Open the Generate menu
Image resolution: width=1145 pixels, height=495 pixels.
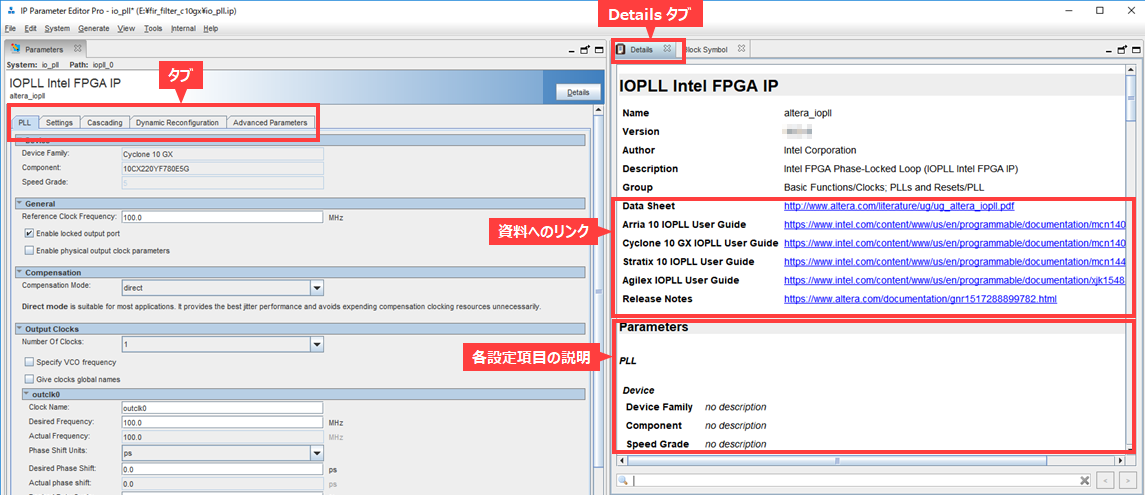[93, 28]
